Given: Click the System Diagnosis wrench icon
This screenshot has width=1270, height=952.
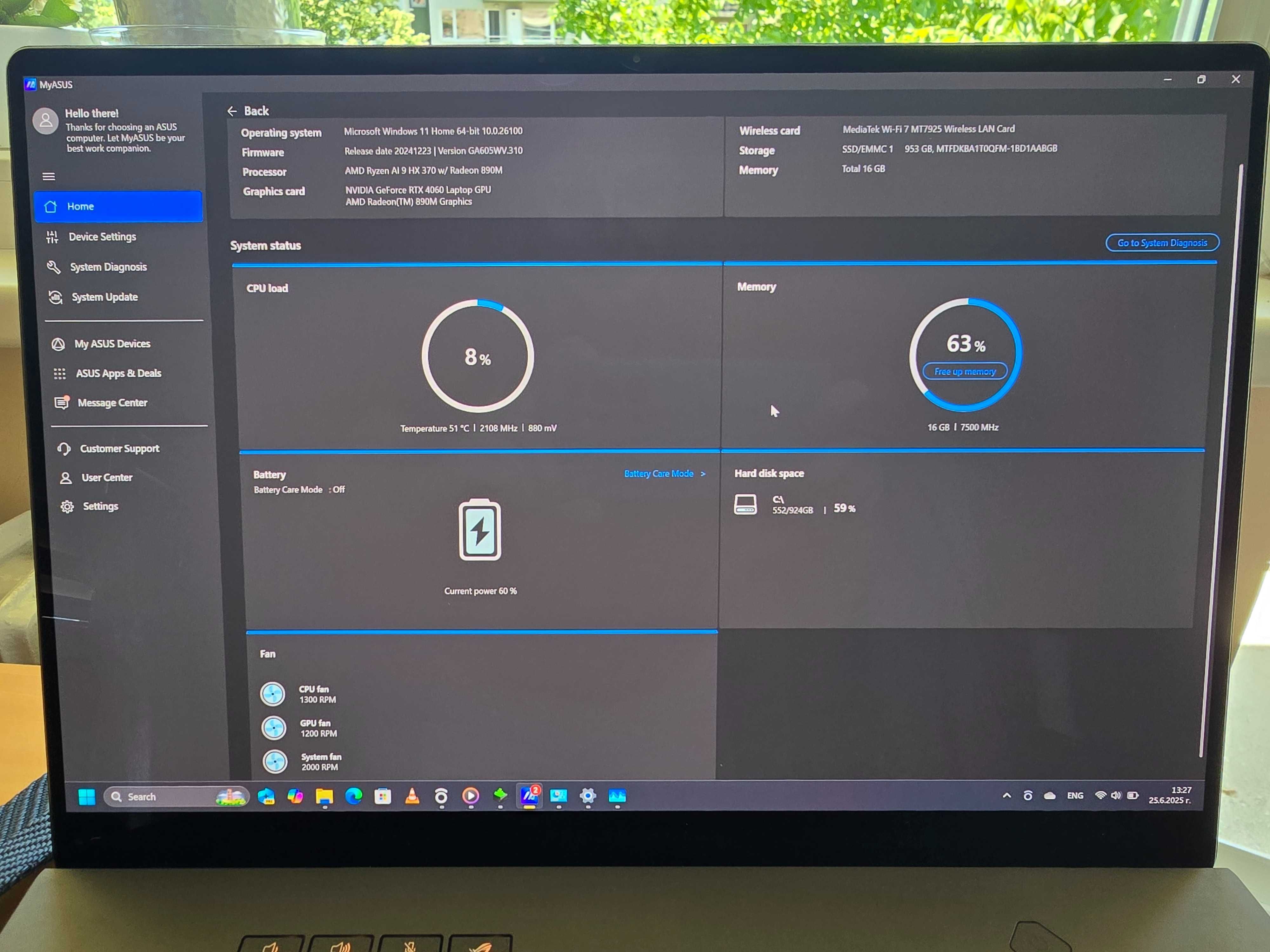Looking at the screenshot, I should coord(54,267).
